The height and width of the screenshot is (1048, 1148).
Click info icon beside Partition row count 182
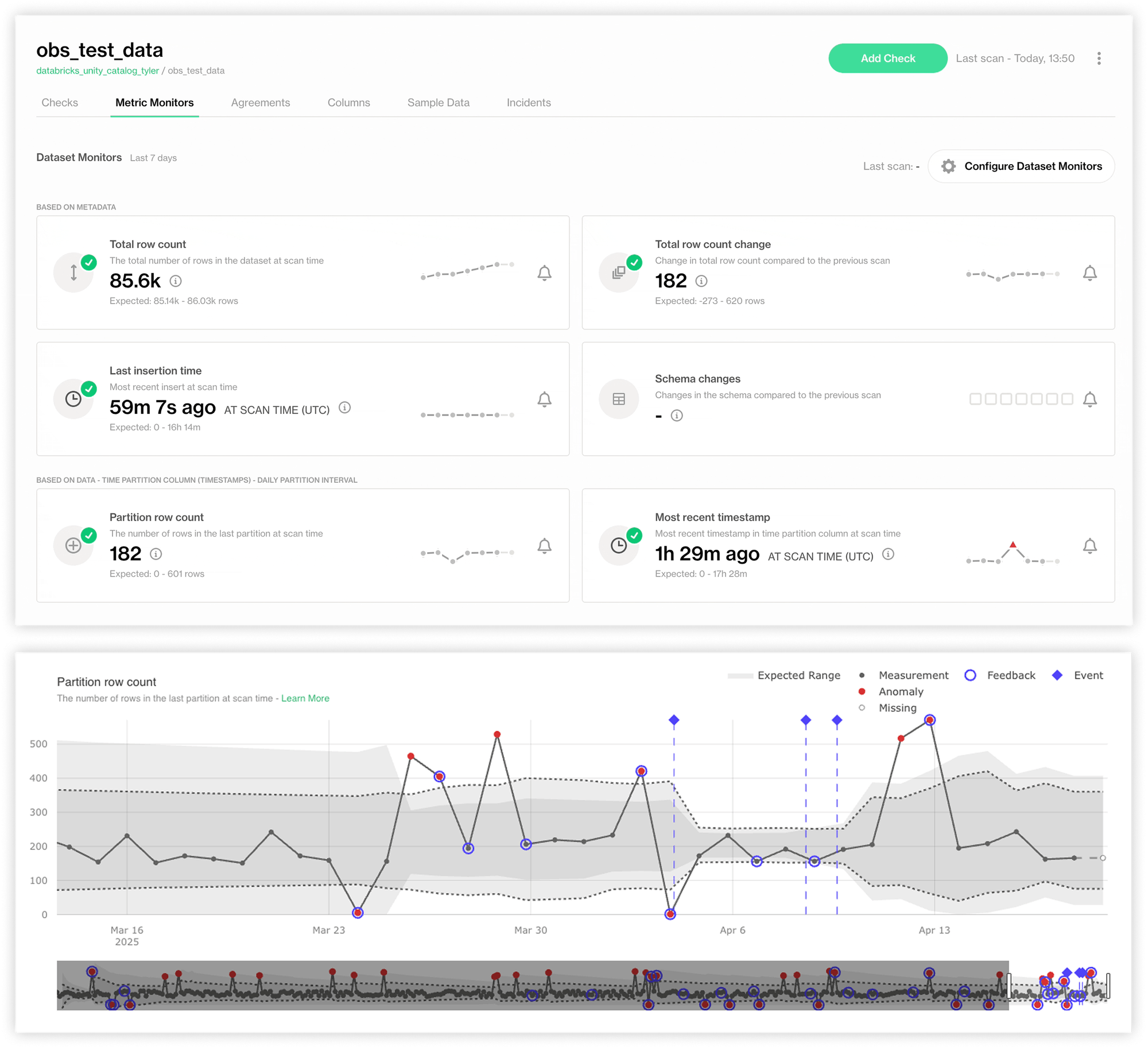click(156, 553)
